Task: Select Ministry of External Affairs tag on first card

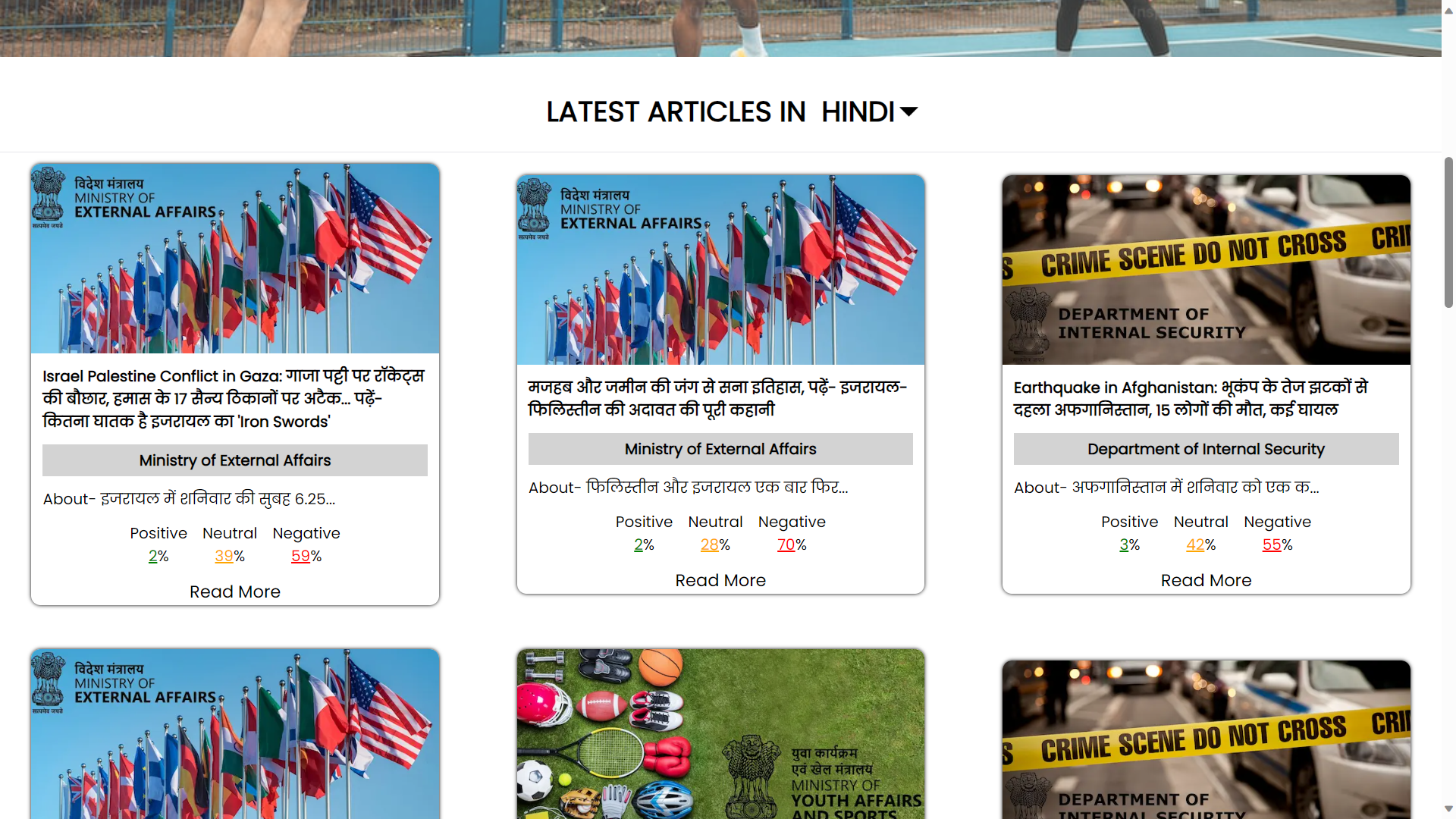Action: 235,460
